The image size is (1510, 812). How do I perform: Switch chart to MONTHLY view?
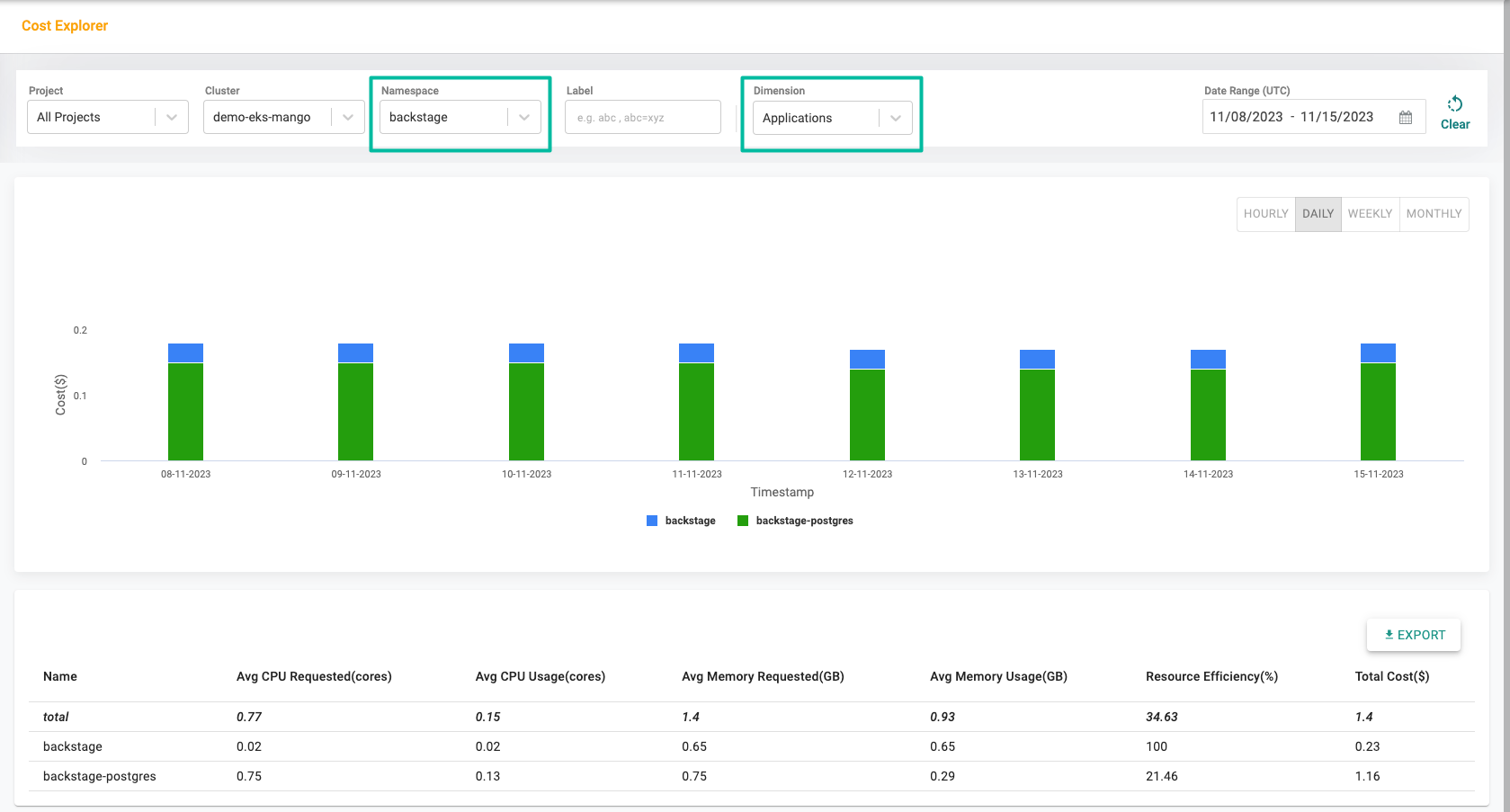(x=1434, y=214)
